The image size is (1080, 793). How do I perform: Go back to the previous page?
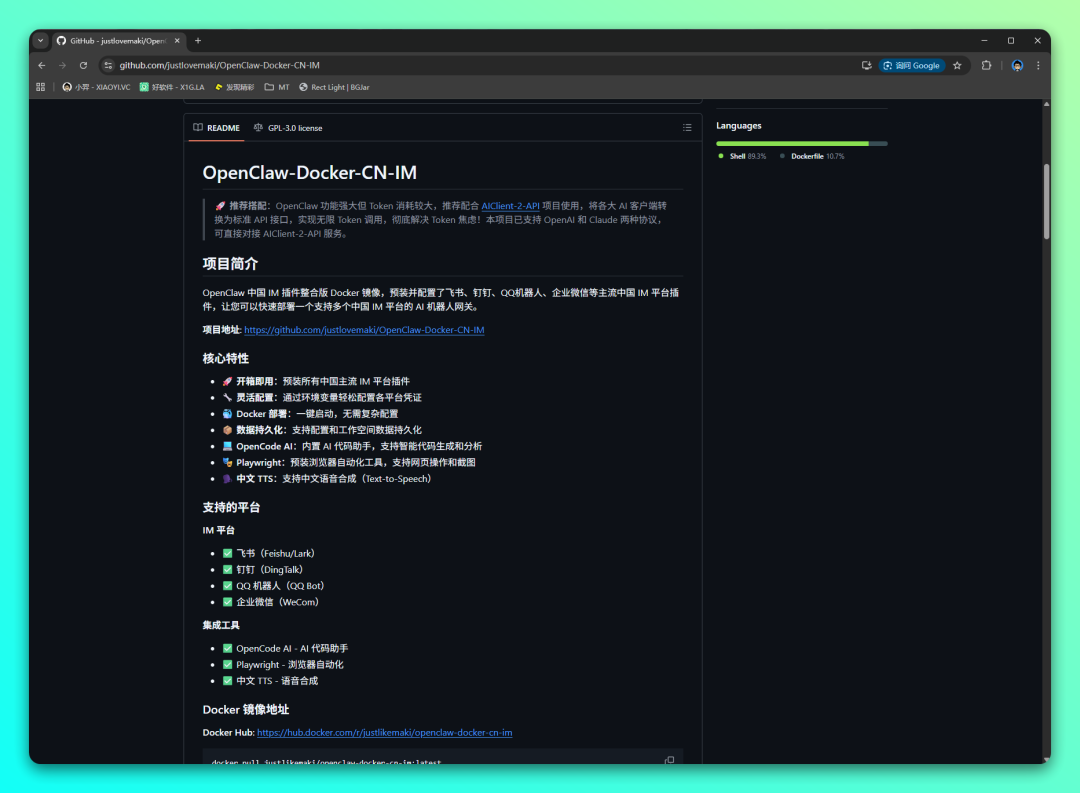(x=42, y=65)
